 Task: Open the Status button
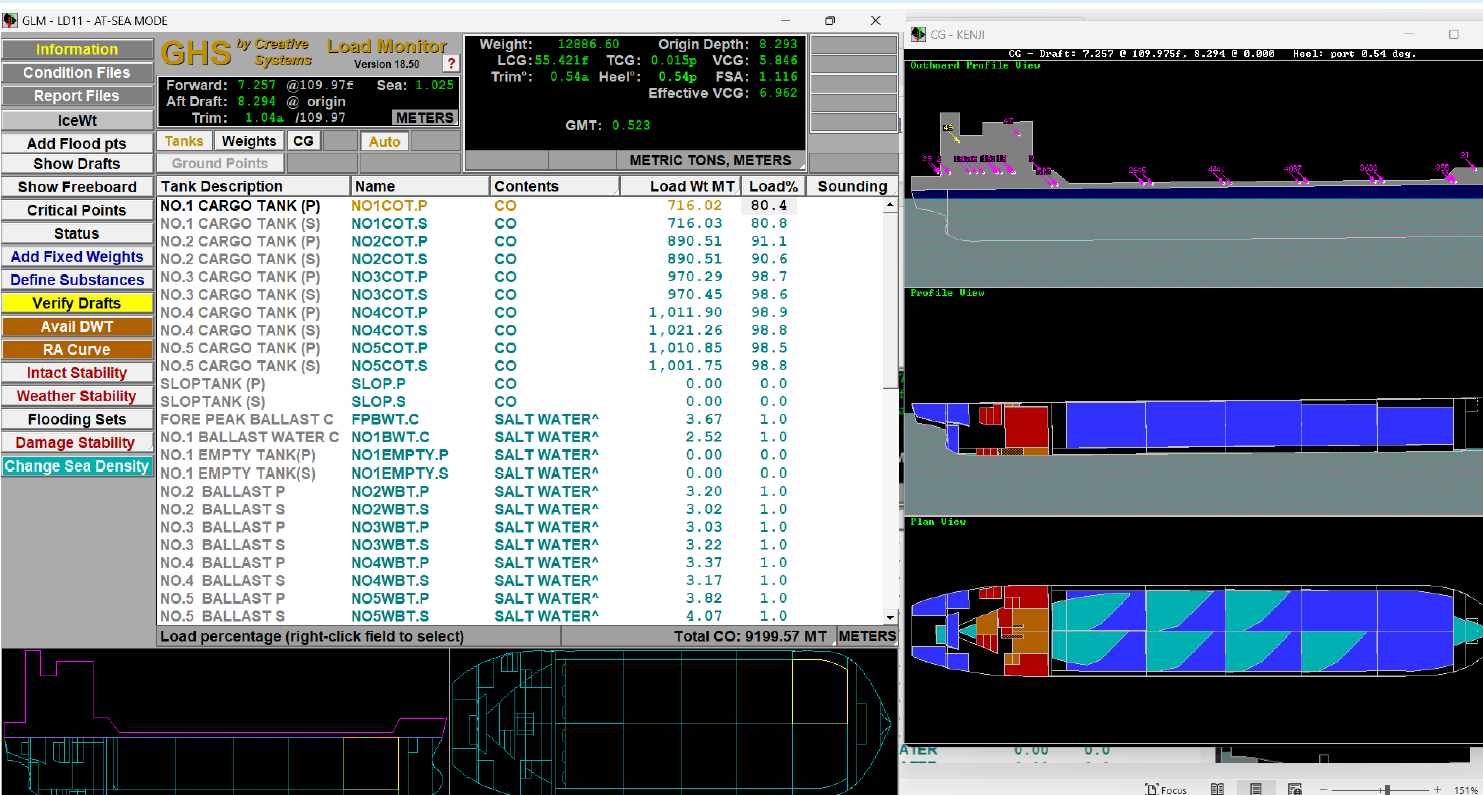coord(77,233)
